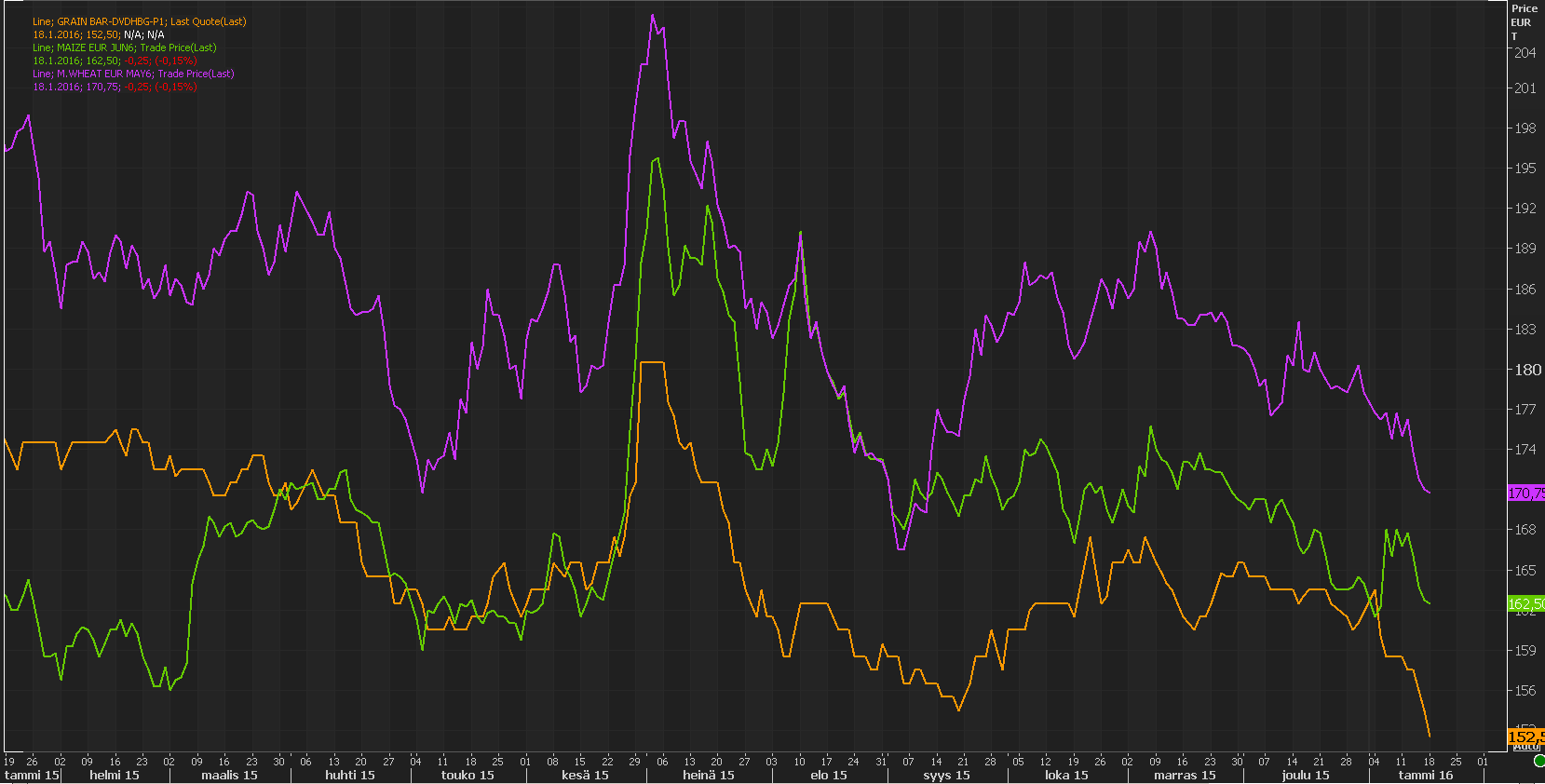Image resolution: width=1545 pixels, height=784 pixels.
Task: Click the GRAIN BAR-DVDHBG-P1 legend line
Action: tap(140, 21)
